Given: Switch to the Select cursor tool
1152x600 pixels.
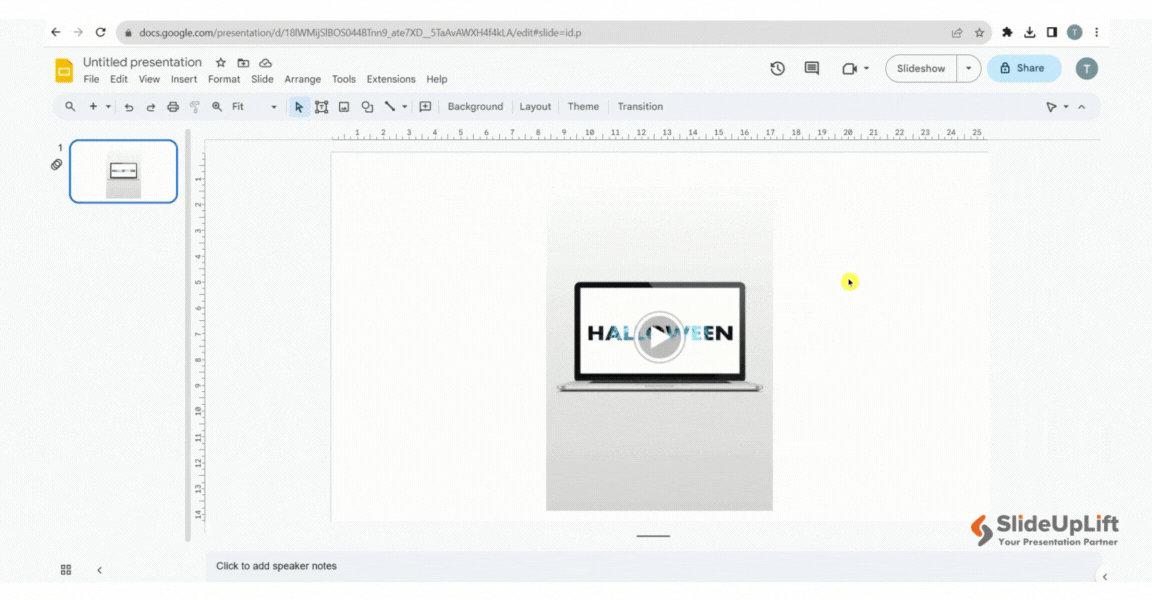Looking at the screenshot, I should [299, 106].
